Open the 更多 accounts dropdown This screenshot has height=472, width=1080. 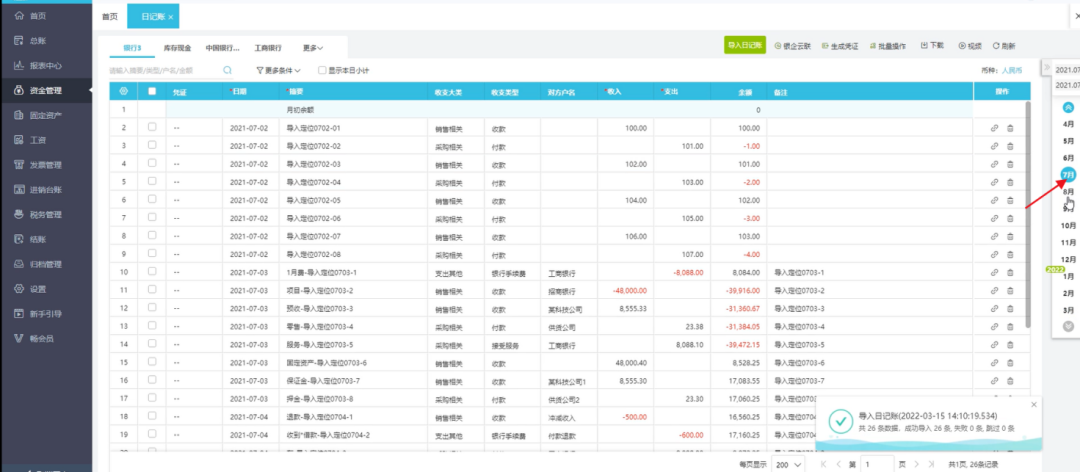pyautogui.click(x=317, y=47)
